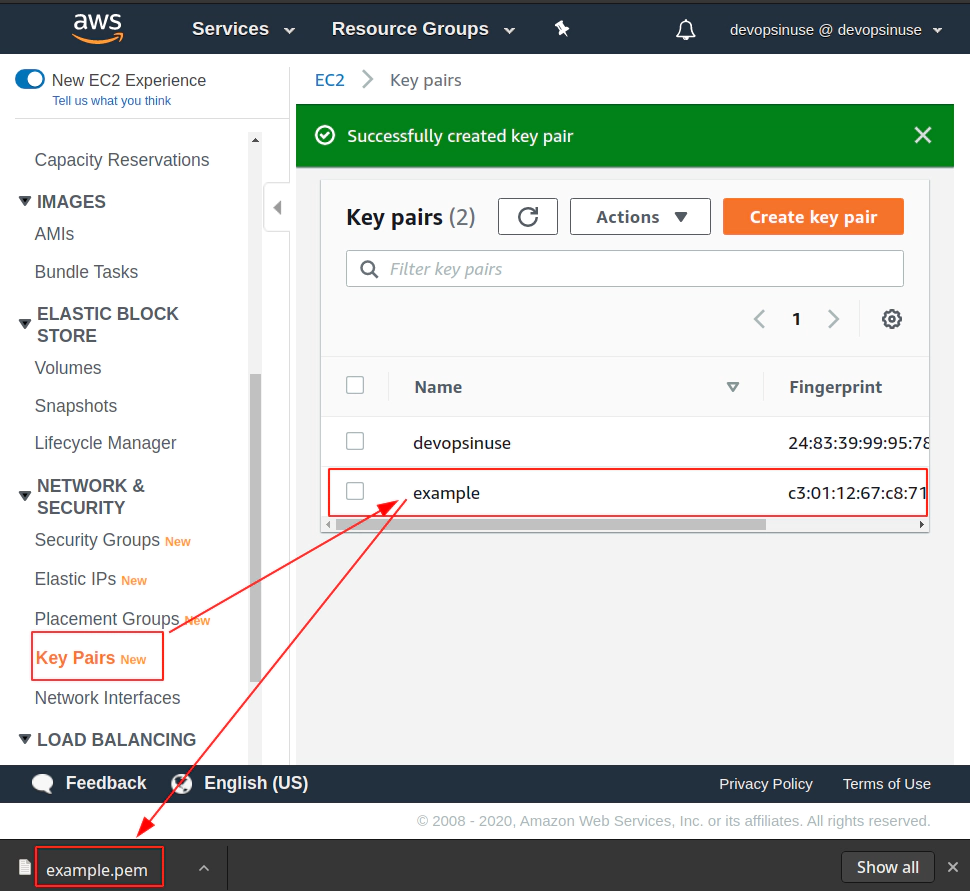Open the example.pem download options chevron
970x891 pixels.
[204, 868]
